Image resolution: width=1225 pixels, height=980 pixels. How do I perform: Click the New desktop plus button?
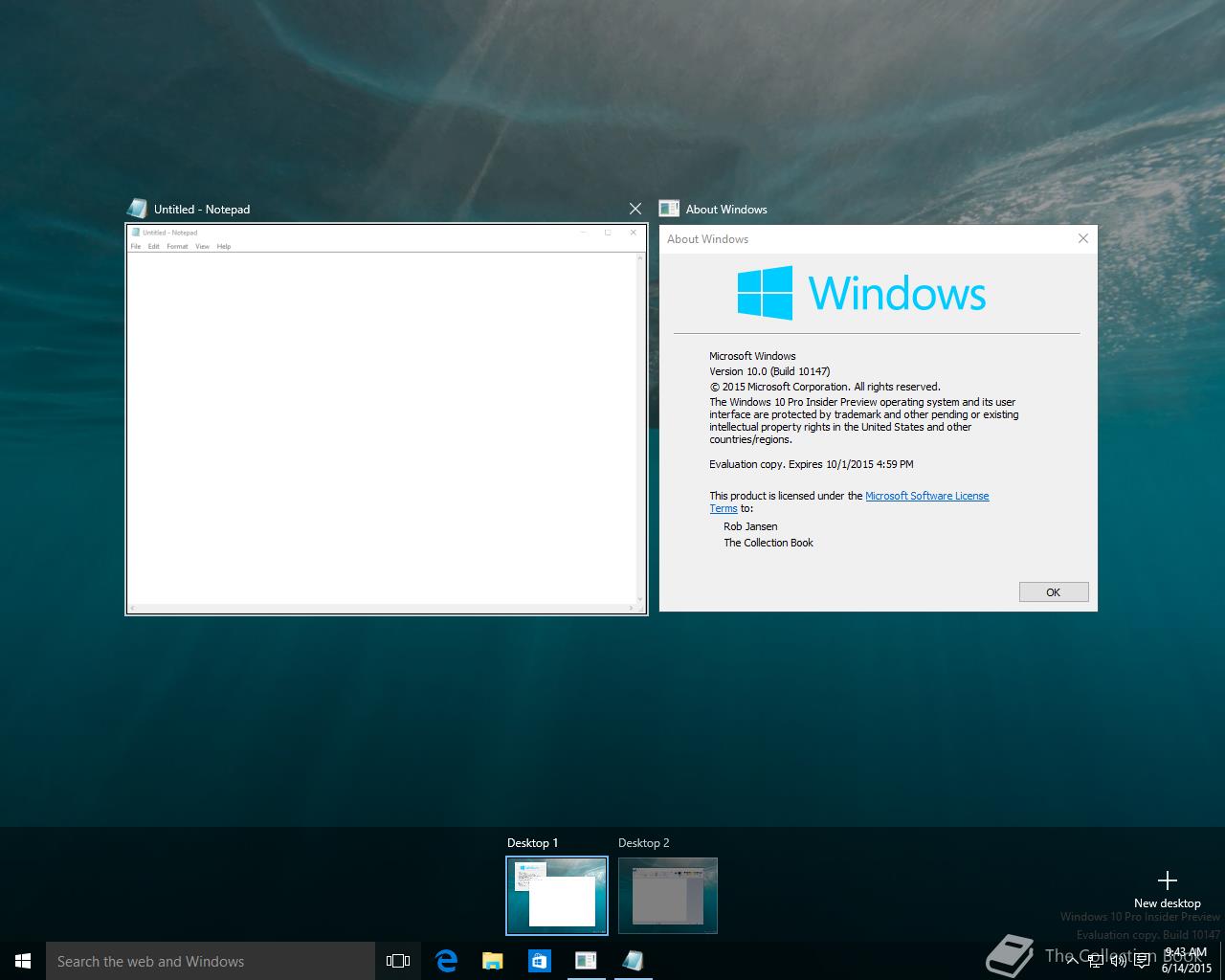pos(1167,880)
